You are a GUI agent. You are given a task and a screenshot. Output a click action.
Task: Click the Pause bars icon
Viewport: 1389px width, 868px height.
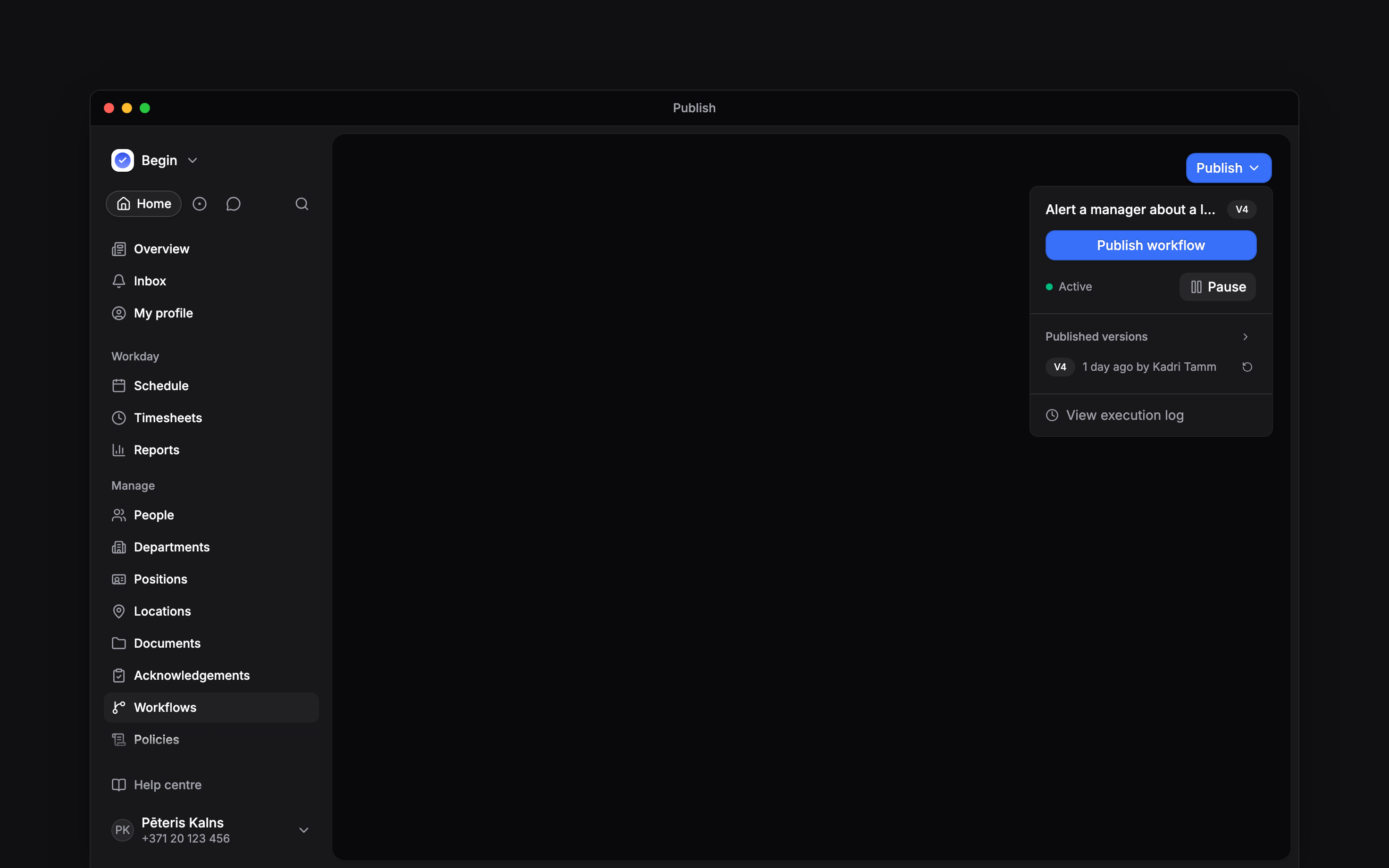click(x=1196, y=287)
